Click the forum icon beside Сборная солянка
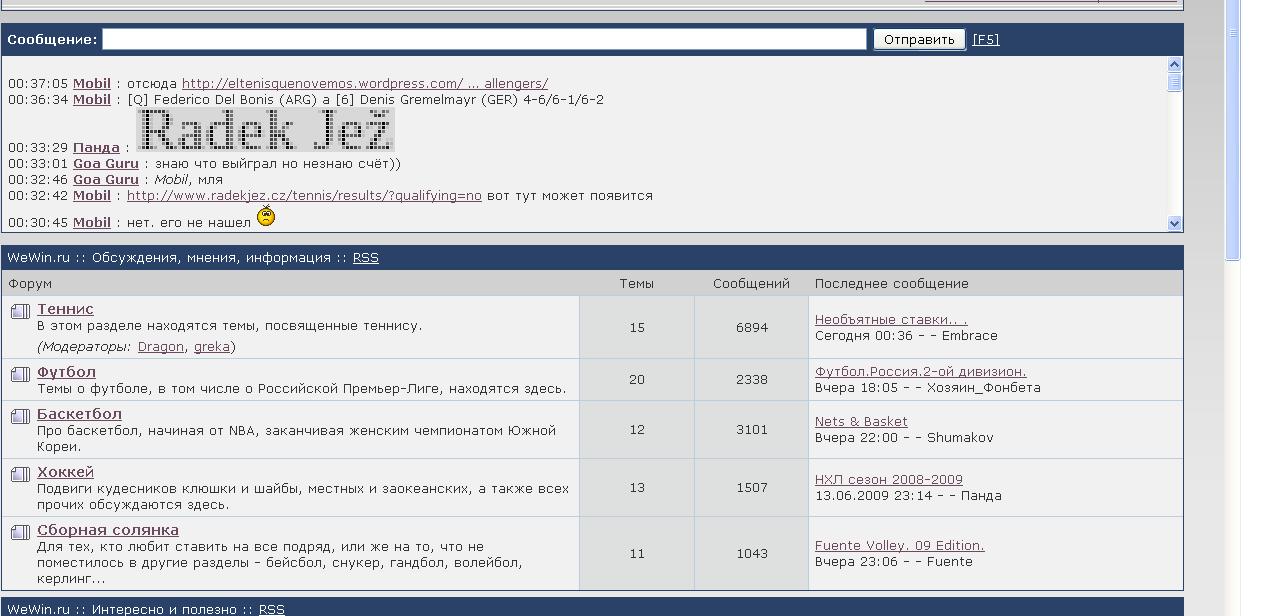This screenshot has width=1270, height=616. pyautogui.click(x=20, y=532)
